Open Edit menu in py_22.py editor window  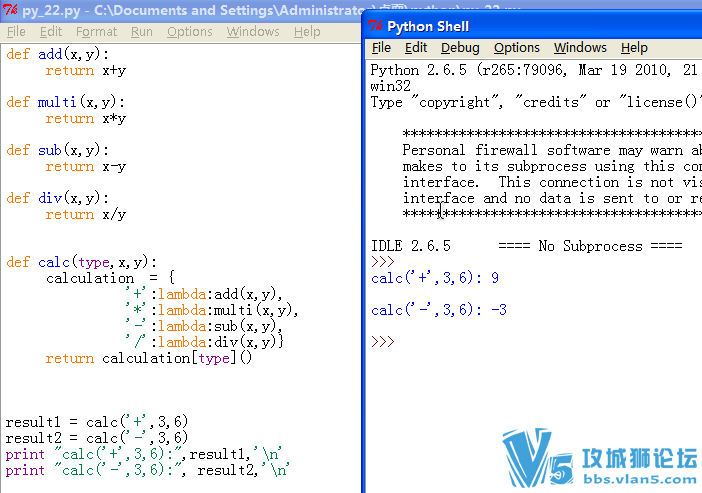(51, 32)
